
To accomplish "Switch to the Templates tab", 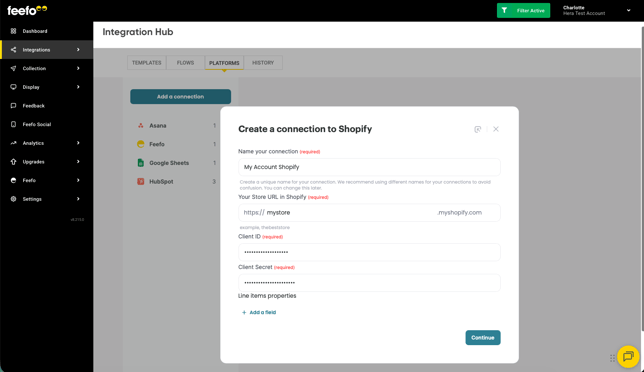I will (147, 63).
